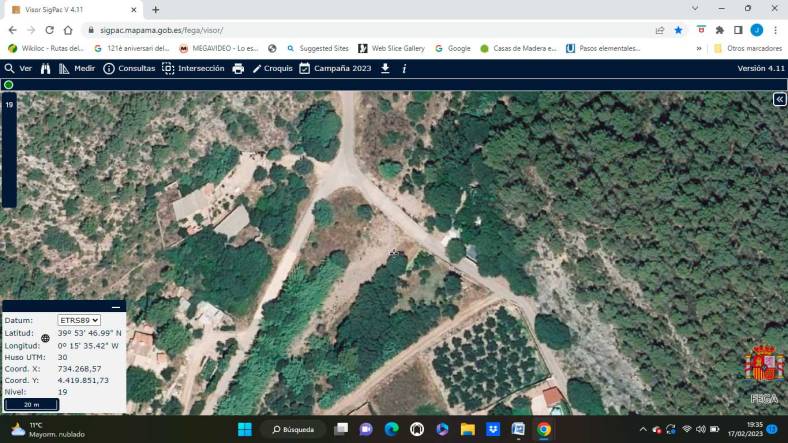Open the Medir measurement menu

coord(77,68)
